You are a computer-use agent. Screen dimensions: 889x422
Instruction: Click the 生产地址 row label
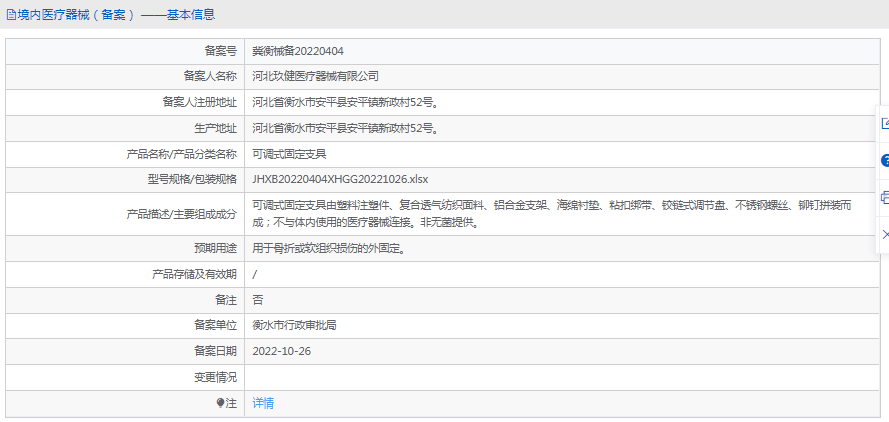click(215, 128)
